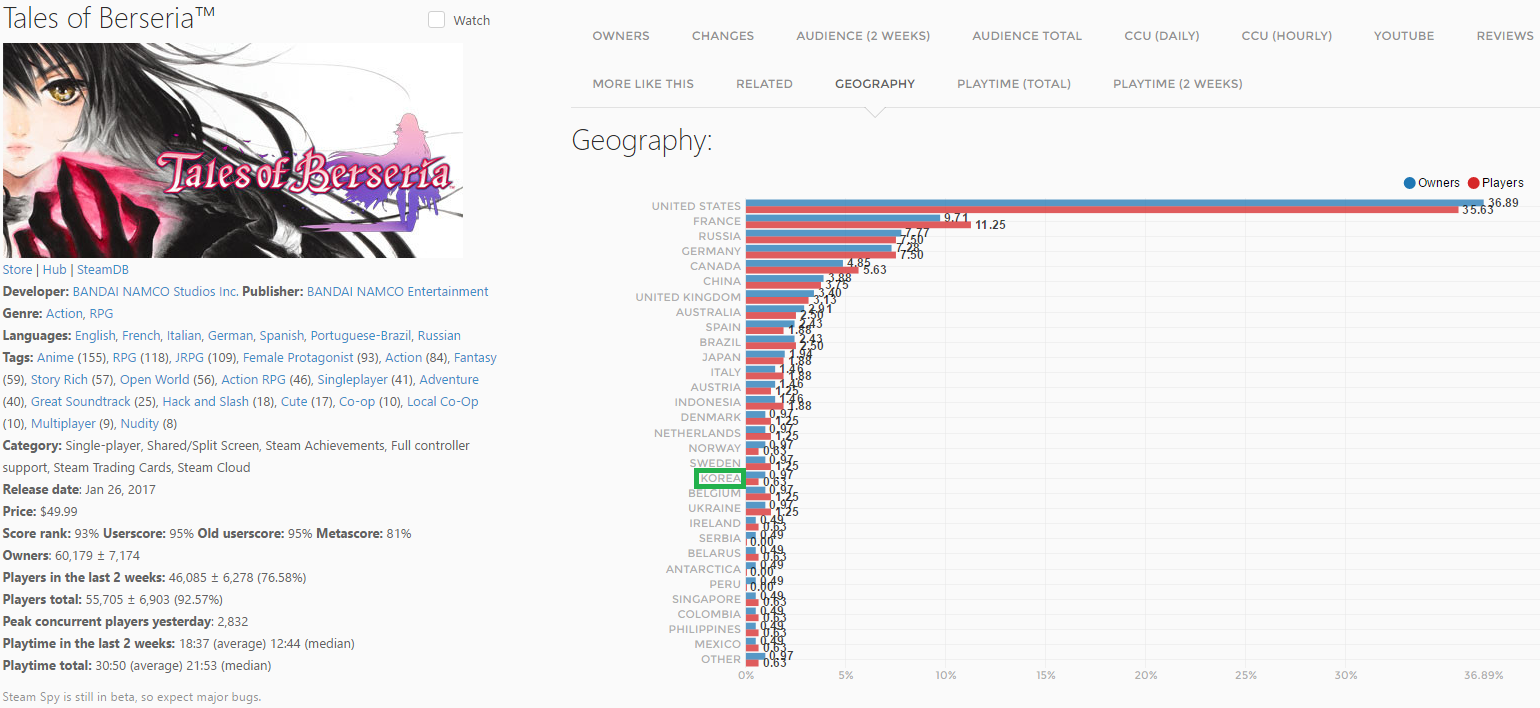
Task: Open the Story Rich tag
Action: (x=60, y=380)
